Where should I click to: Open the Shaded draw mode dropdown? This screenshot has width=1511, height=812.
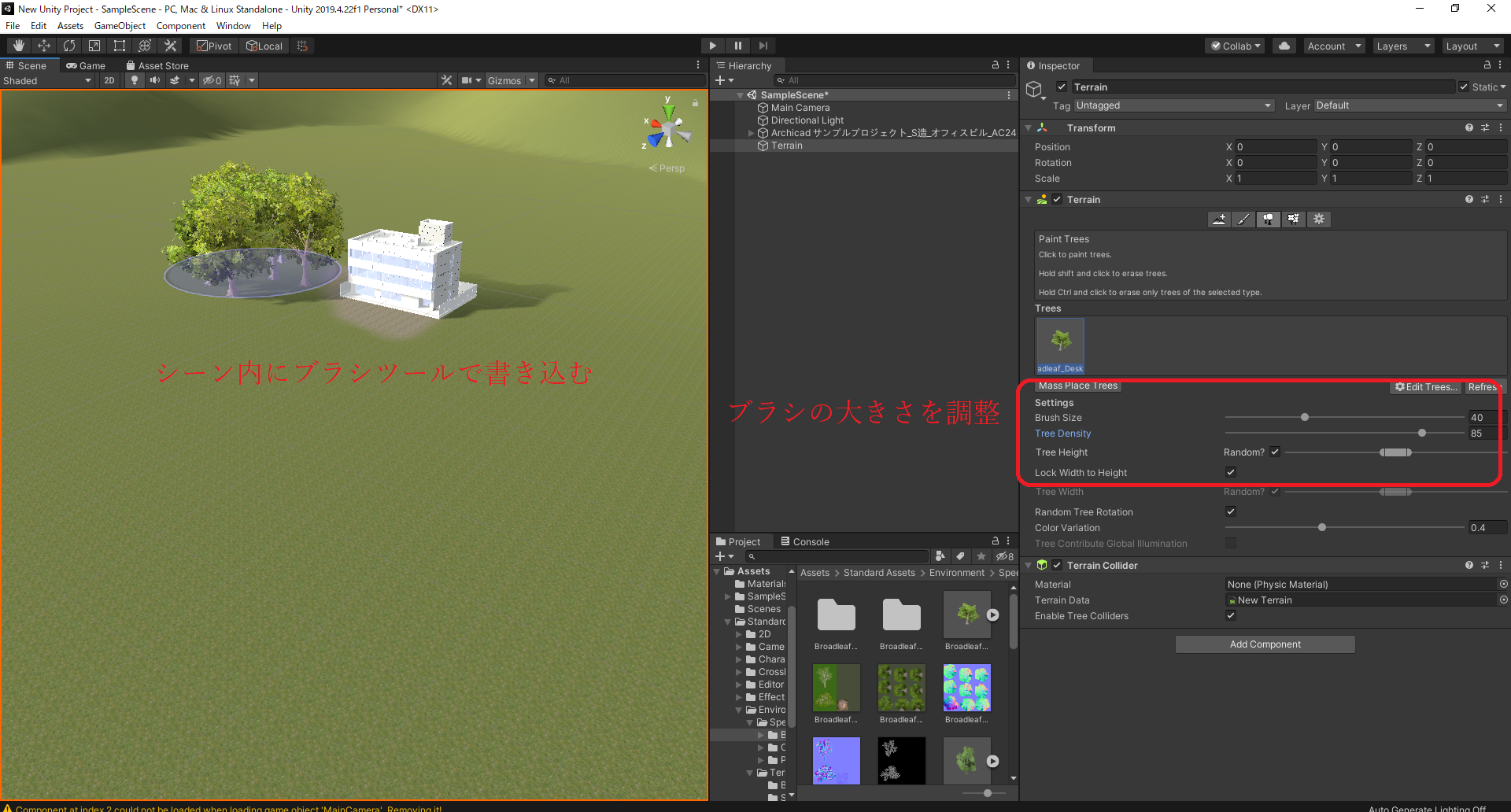point(47,80)
